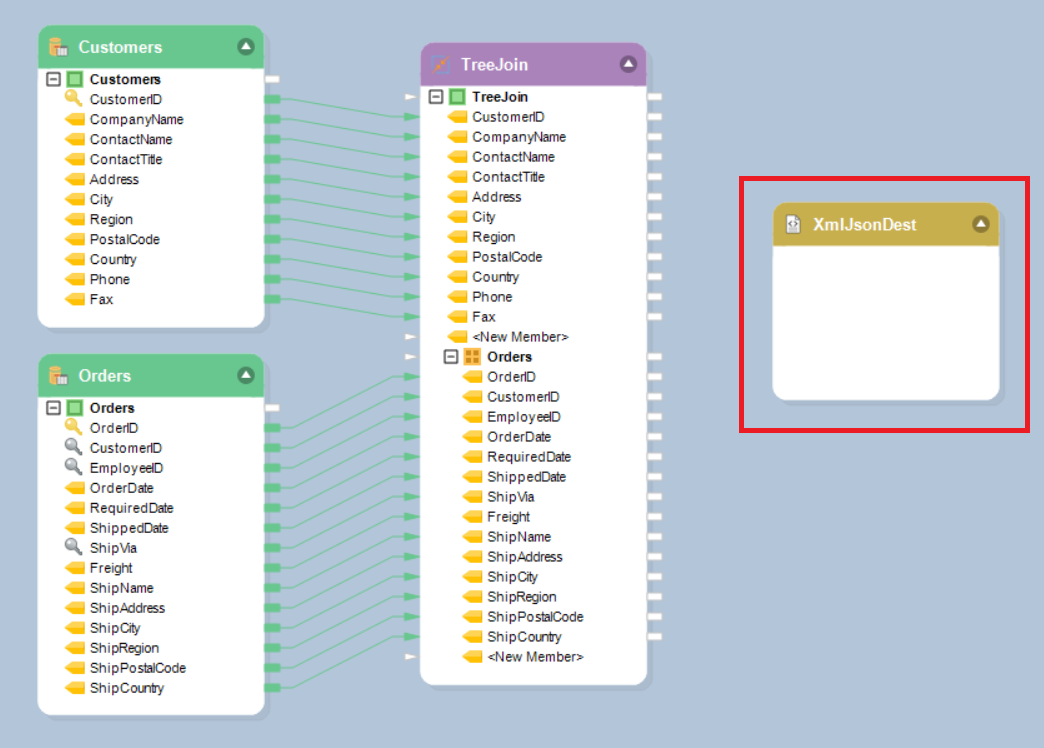1044x748 pixels.
Task: Click the XmlJsonDest file icon in header
Action: click(793, 225)
